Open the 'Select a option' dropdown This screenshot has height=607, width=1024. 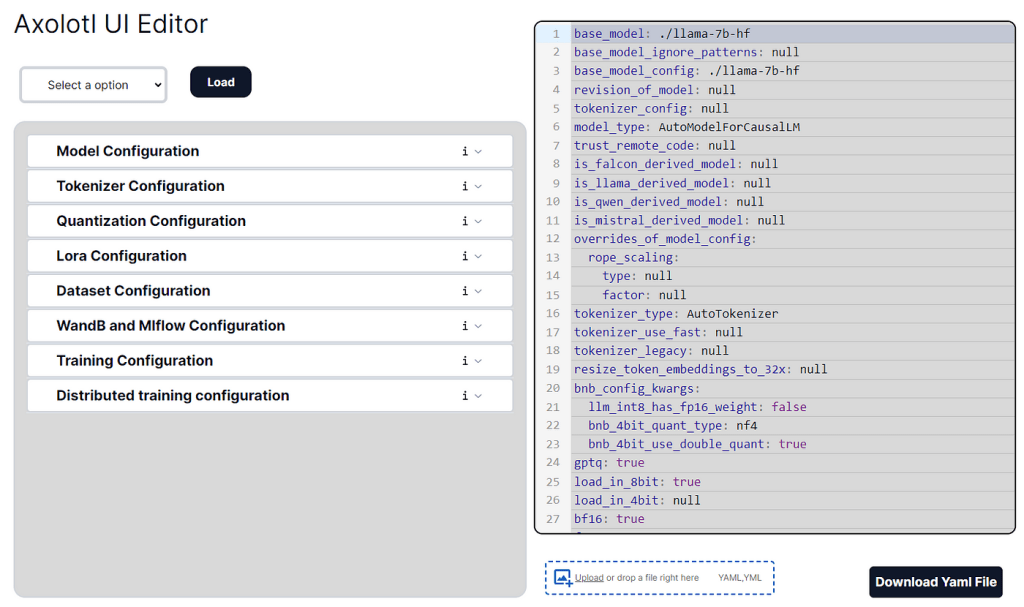93,85
